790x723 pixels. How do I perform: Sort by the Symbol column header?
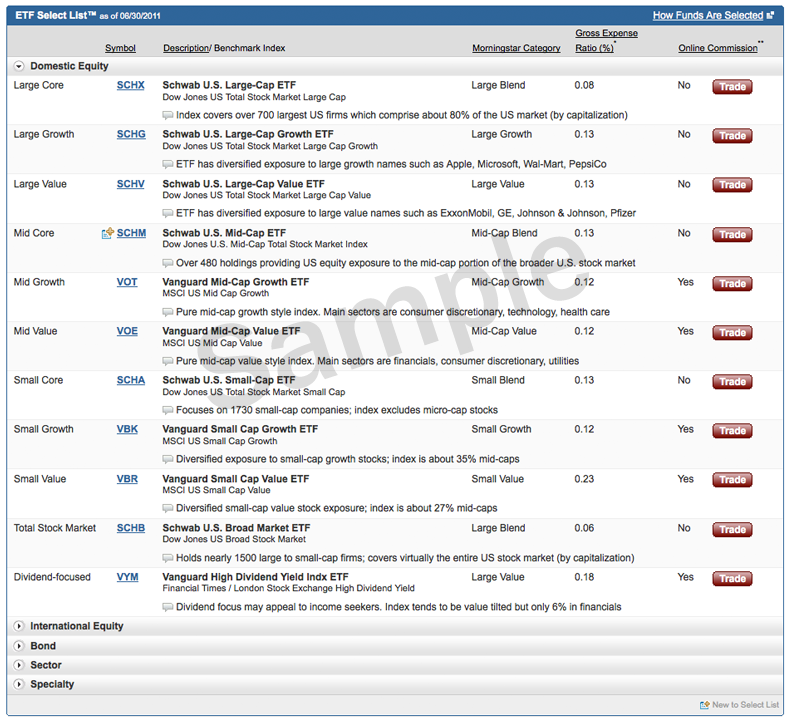pyautogui.click(x=120, y=48)
